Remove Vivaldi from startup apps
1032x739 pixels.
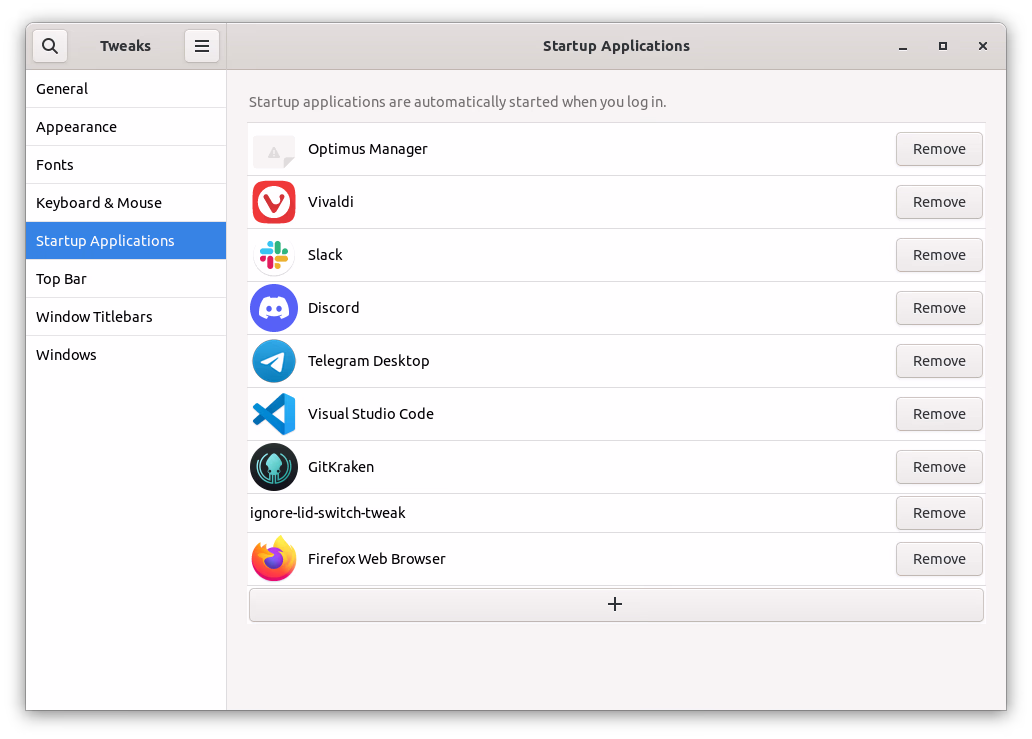tap(939, 202)
